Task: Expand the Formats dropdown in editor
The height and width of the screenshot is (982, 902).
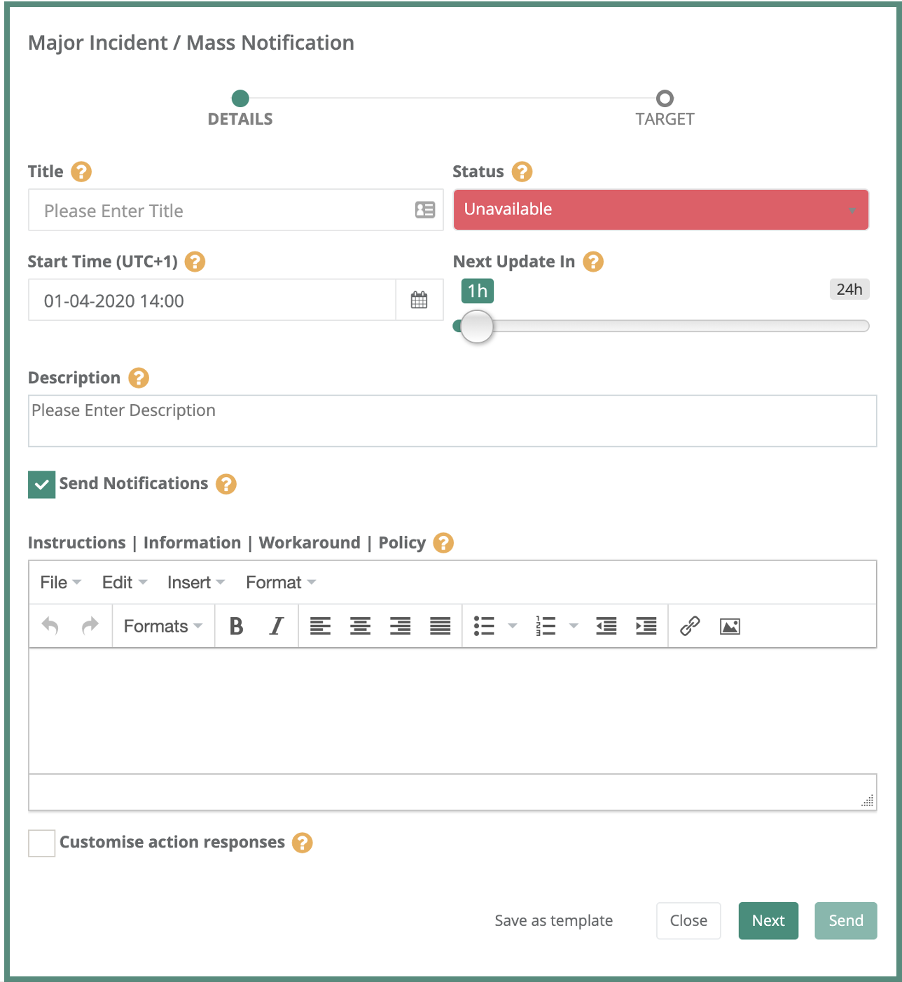Action: click(163, 627)
